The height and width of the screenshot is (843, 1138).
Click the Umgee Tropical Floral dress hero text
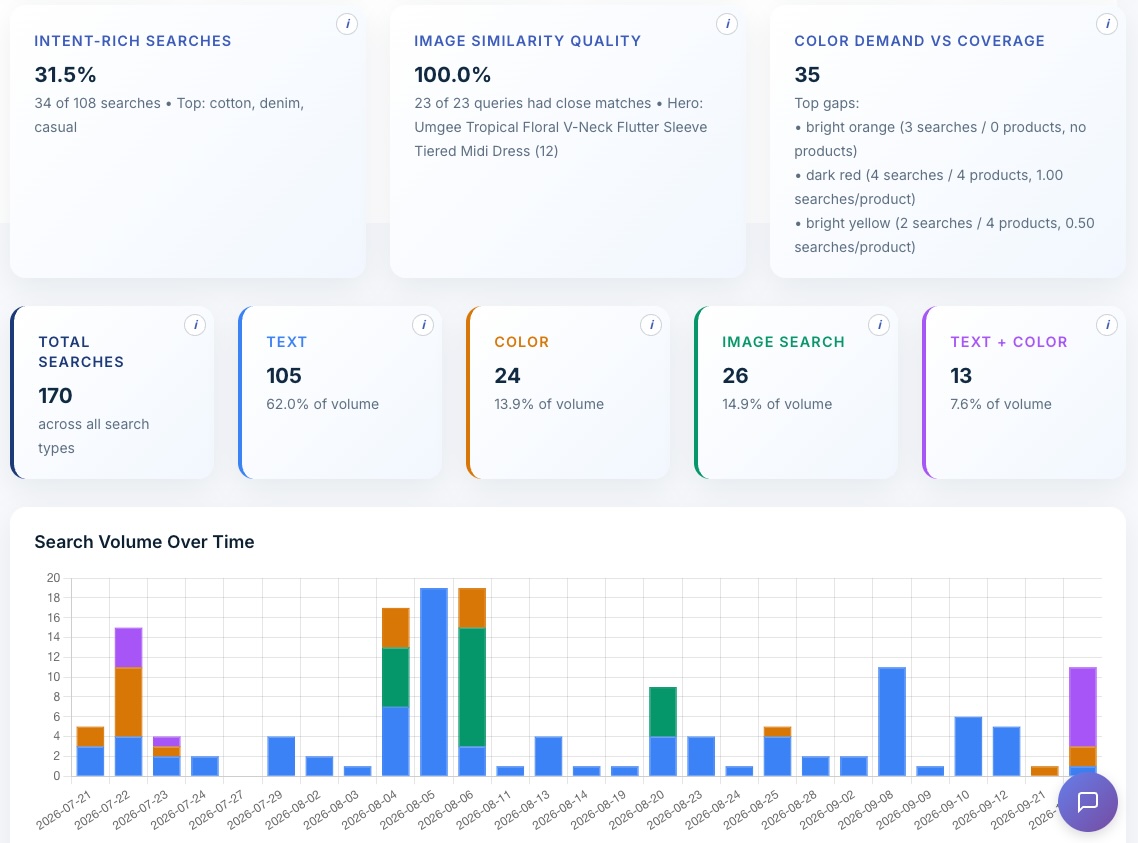pyautogui.click(x=560, y=139)
